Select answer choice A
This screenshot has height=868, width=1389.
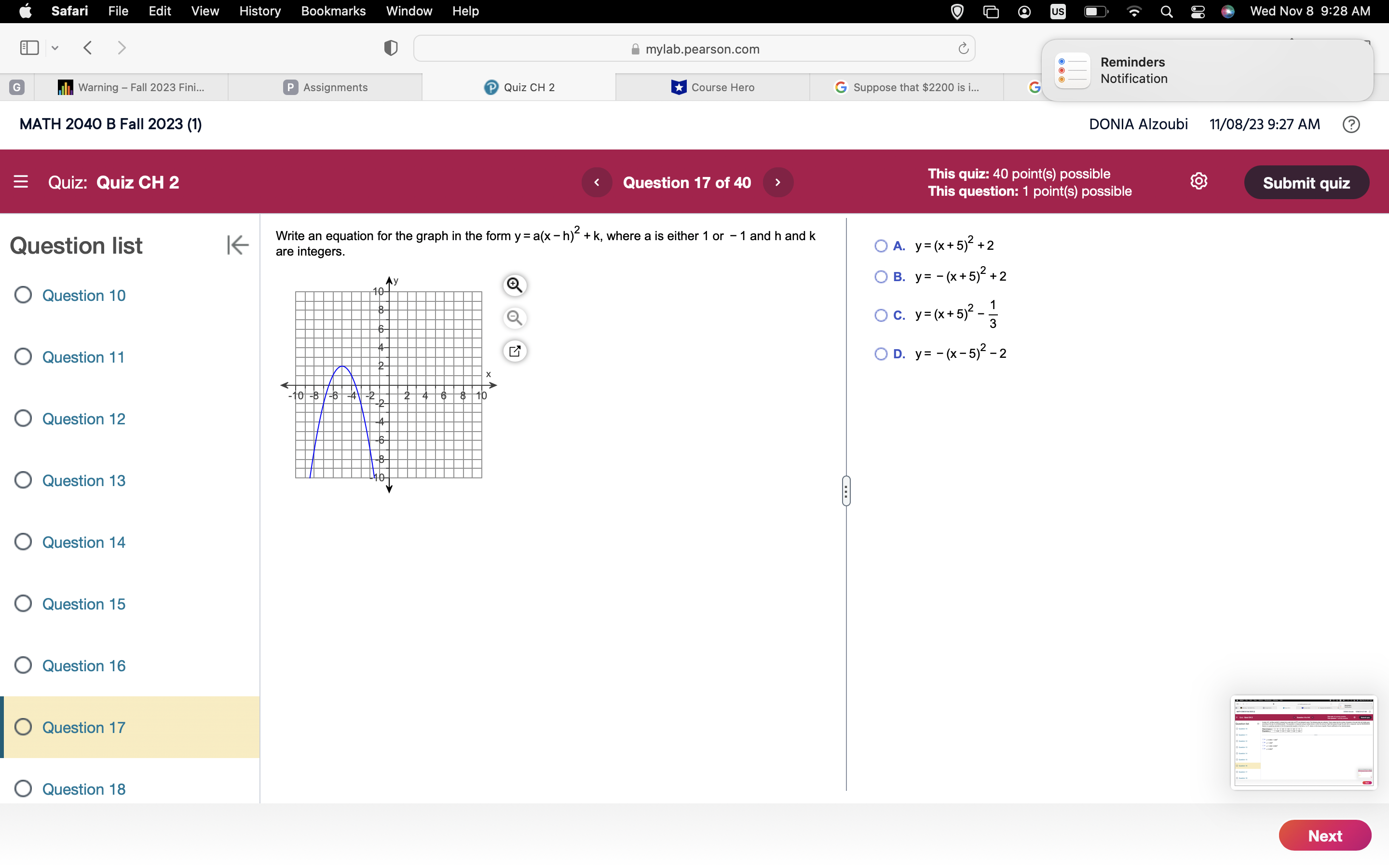881,245
